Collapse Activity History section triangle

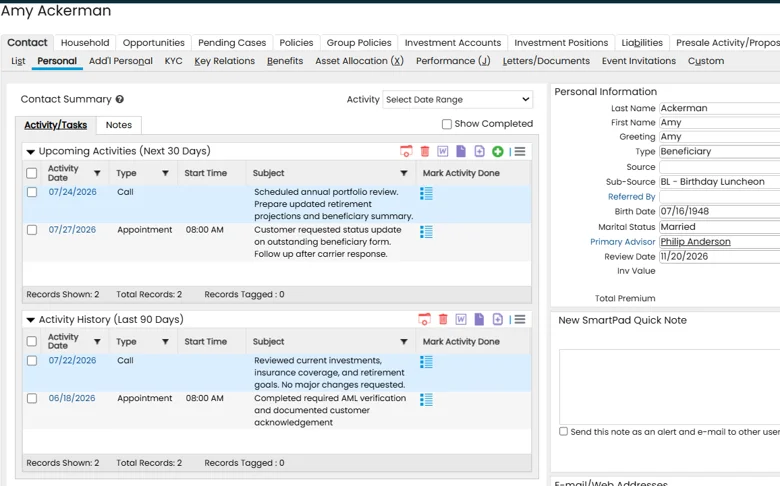coord(30,320)
